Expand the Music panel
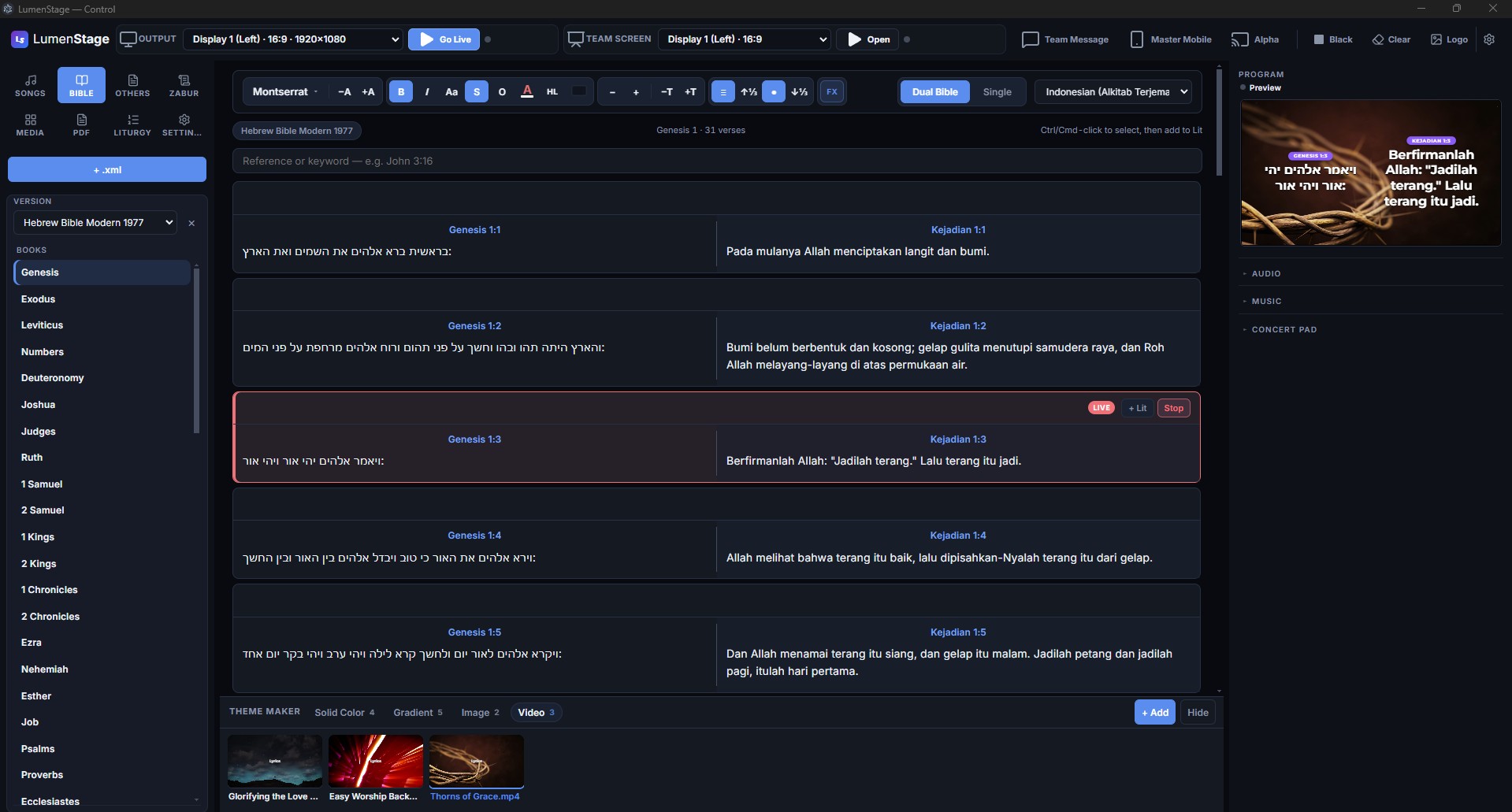 coord(1266,301)
